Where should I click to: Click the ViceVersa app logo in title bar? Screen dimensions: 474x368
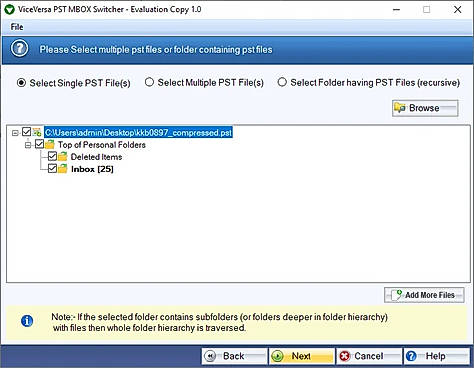pyautogui.click(x=9, y=9)
